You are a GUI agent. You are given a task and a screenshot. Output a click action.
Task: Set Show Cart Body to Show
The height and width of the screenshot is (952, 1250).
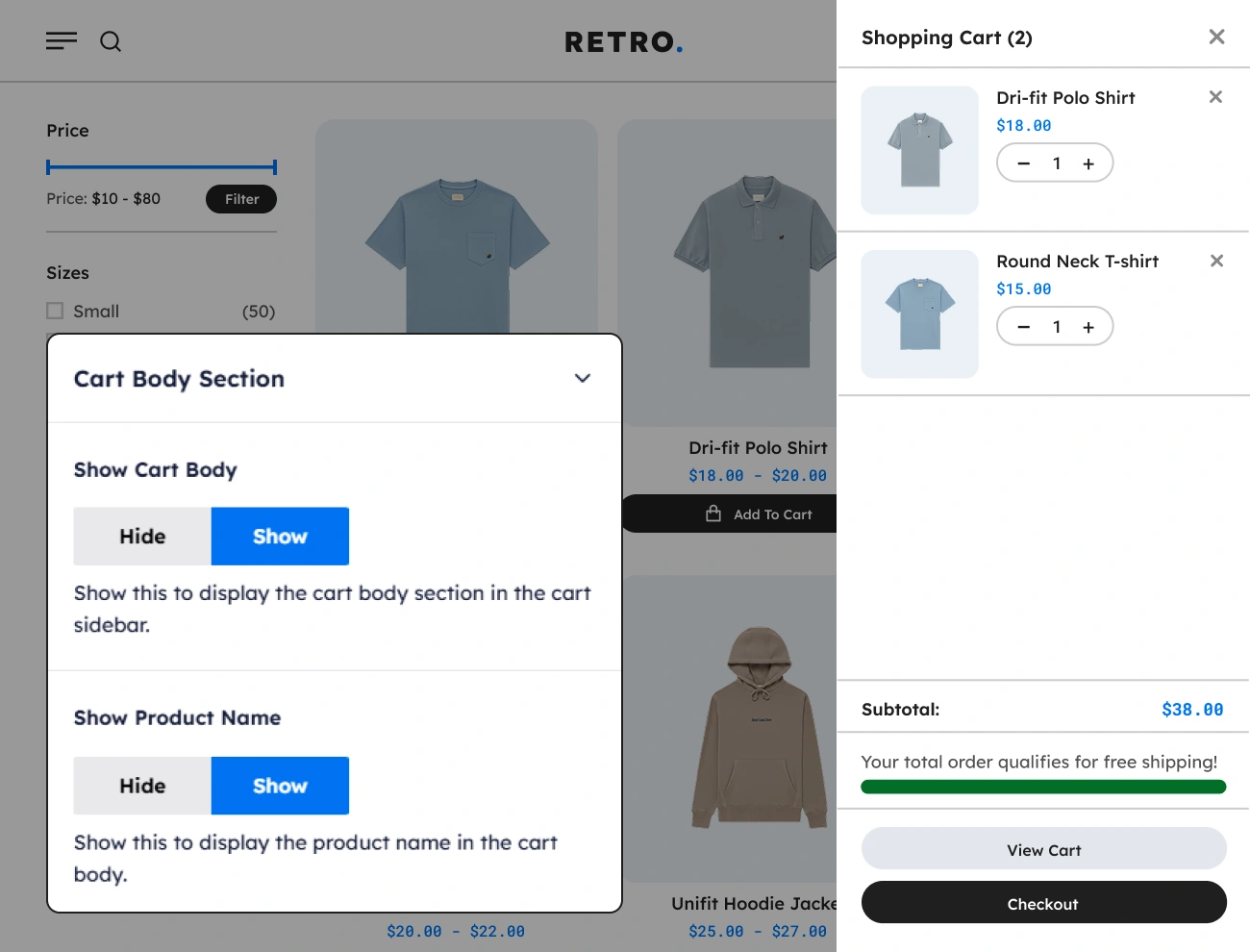click(280, 537)
